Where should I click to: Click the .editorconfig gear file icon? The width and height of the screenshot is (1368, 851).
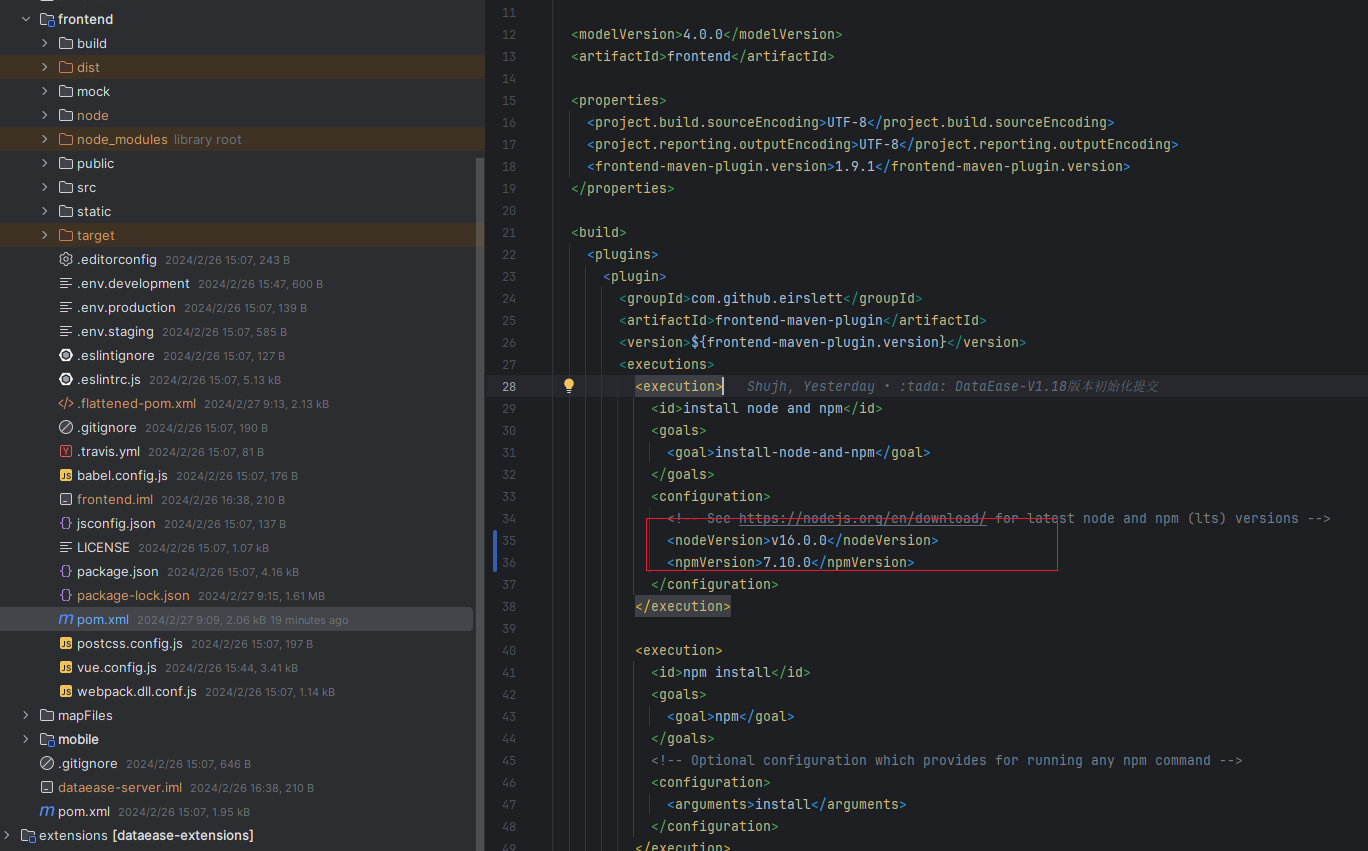pos(66,259)
